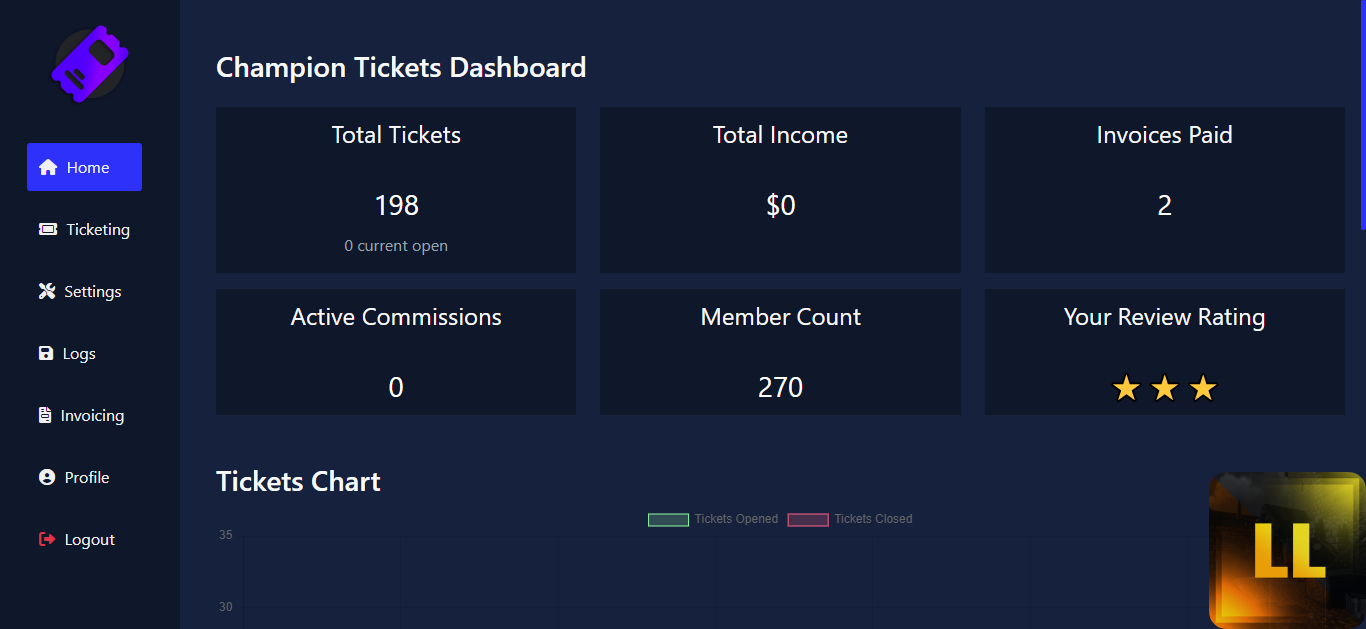
Task: Click the Settings tools icon
Action: coord(47,291)
